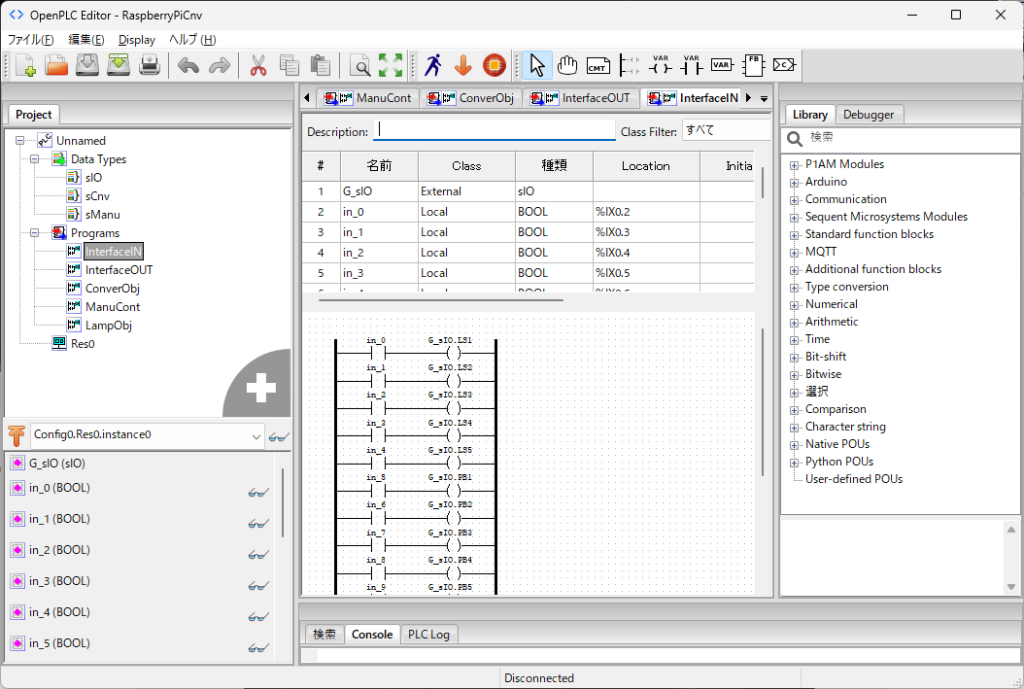The image size is (1024, 689).
Task: Select the hand pan tool
Action: tap(567, 65)
